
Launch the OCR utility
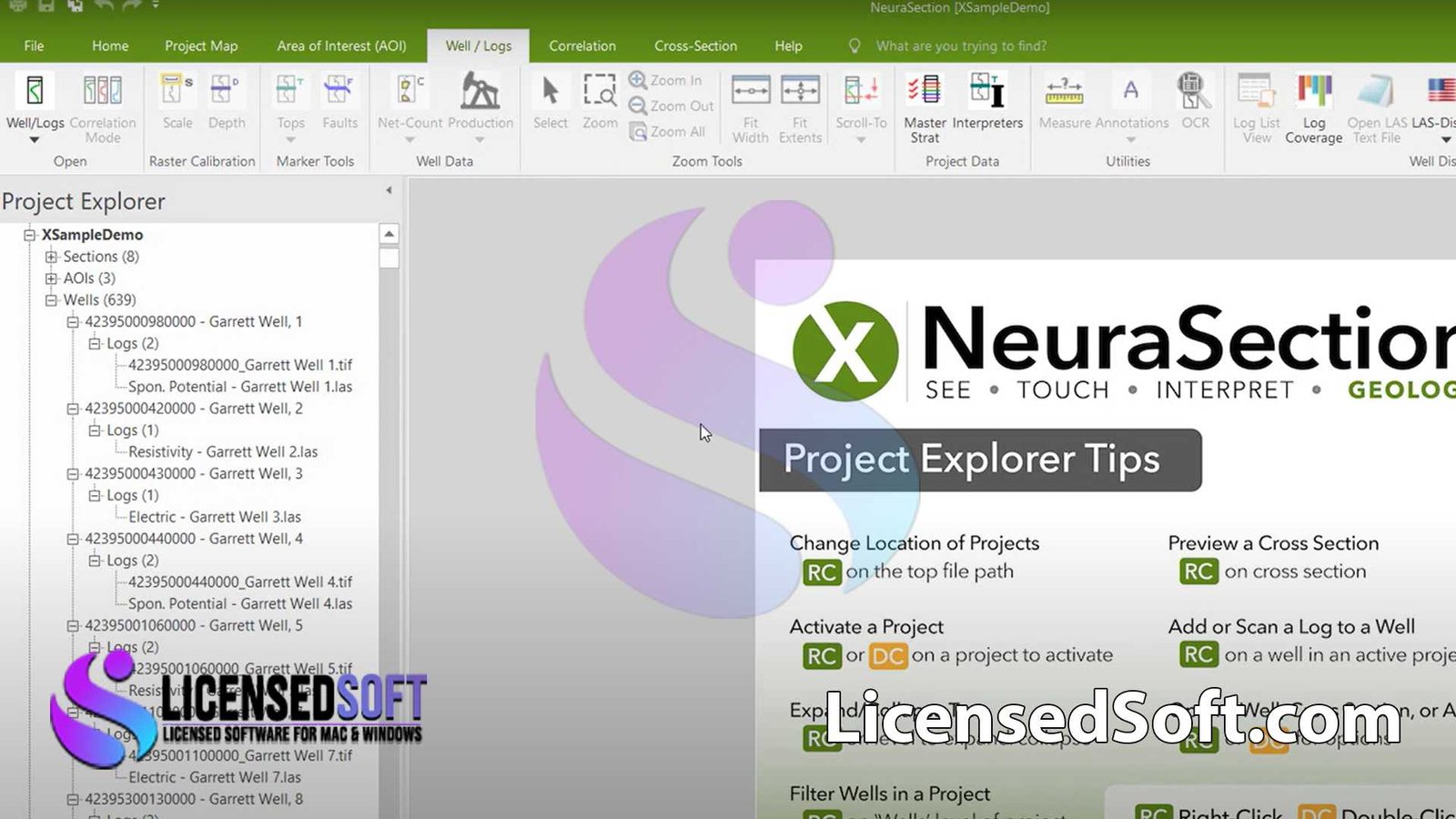[x=1195, y=102]
